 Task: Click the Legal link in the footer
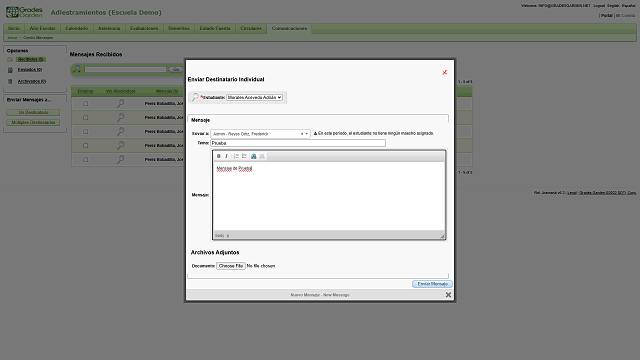[x=572, y=193]
